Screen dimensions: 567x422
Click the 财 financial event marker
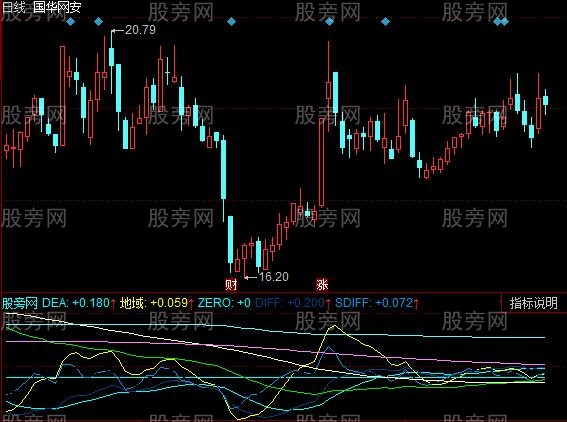point(231,285)
